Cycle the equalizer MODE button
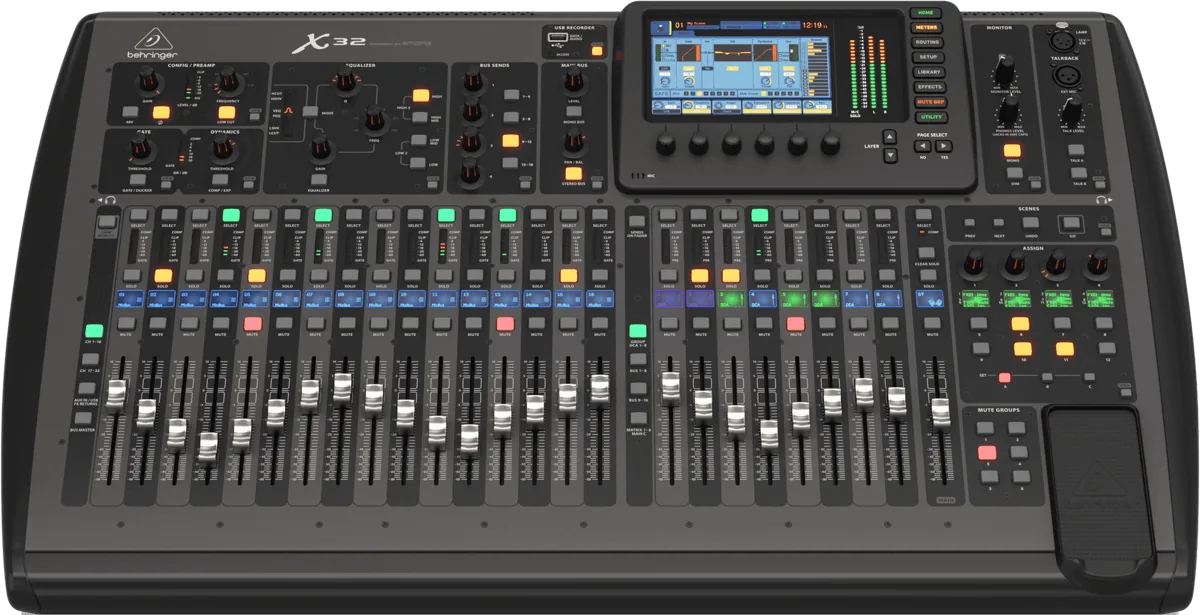The width and height of the screenshot is (1200, 615). click(310, 111)
